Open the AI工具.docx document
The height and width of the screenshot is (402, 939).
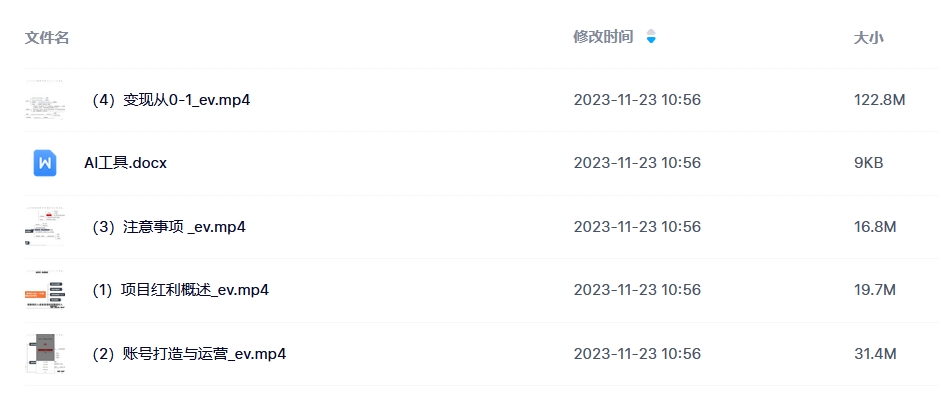pos(125,163)
